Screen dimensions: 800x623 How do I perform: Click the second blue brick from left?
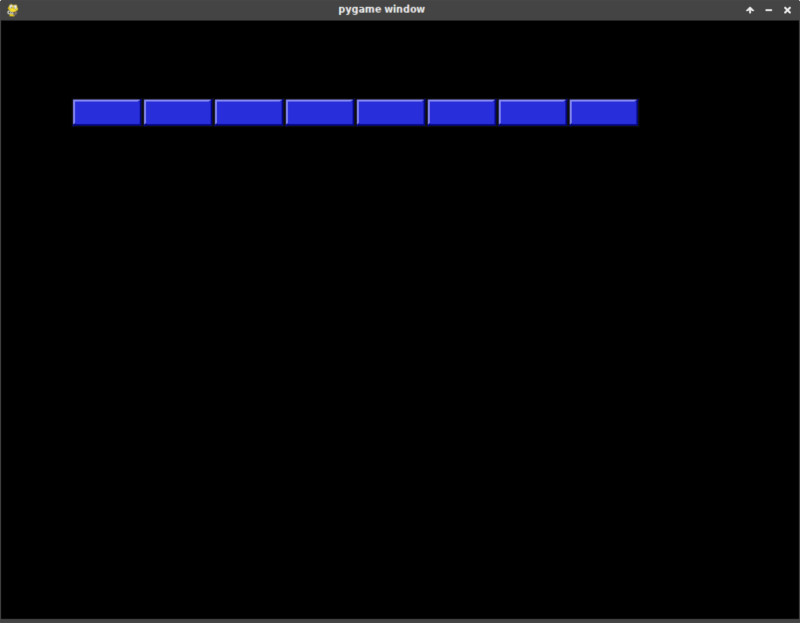coord(178,112)
